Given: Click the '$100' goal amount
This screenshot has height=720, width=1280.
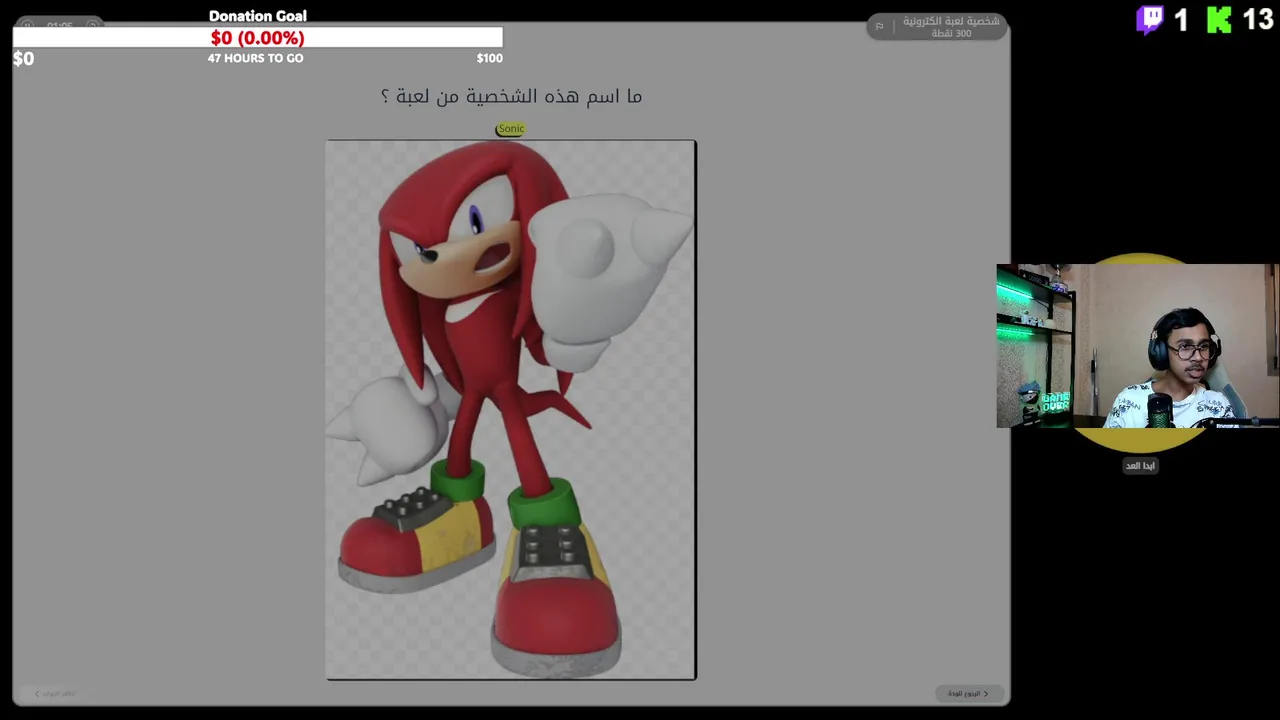Looking at the screenshot, I should [x=489, y=58].
